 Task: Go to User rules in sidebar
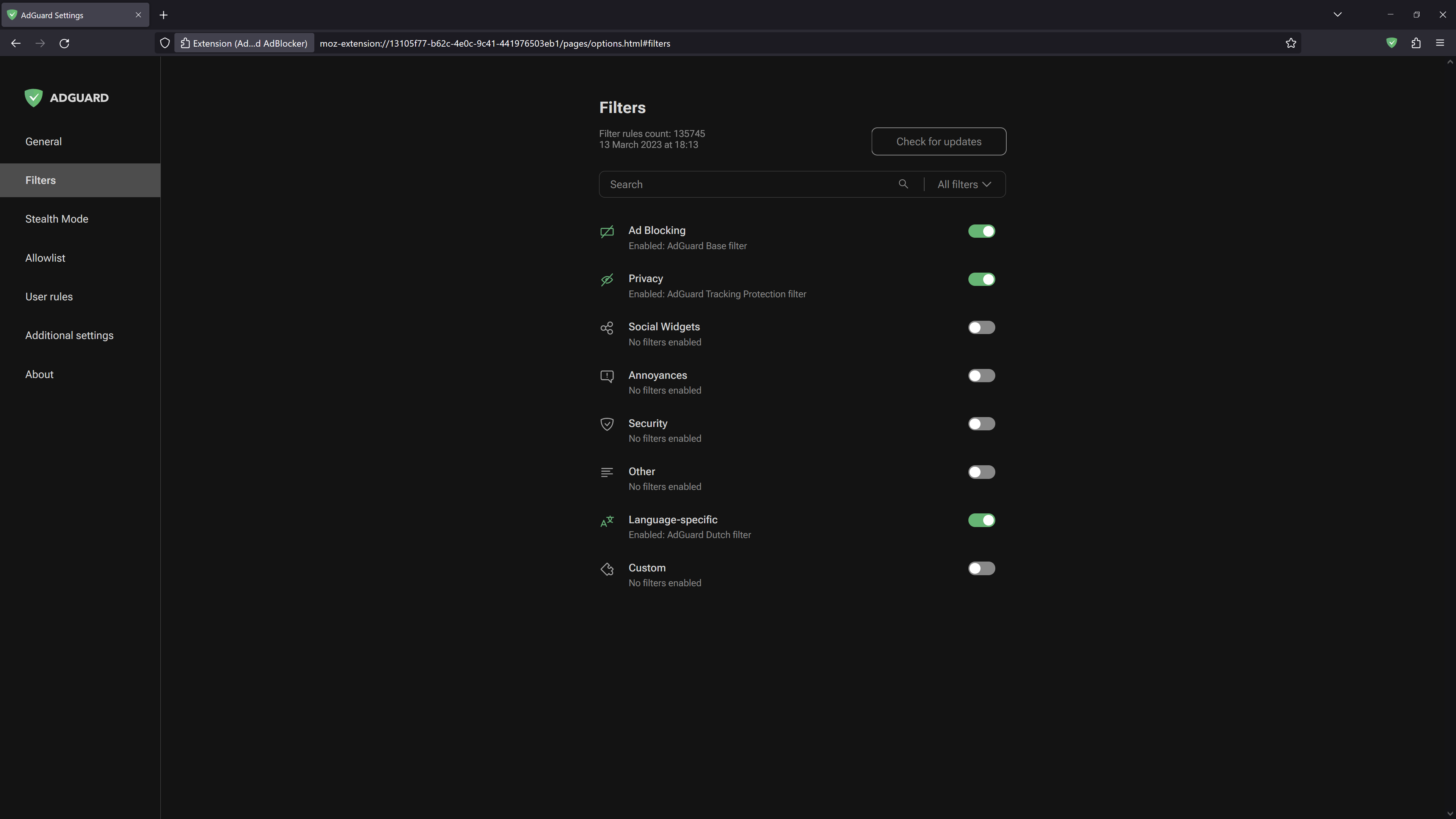point(49,297)
